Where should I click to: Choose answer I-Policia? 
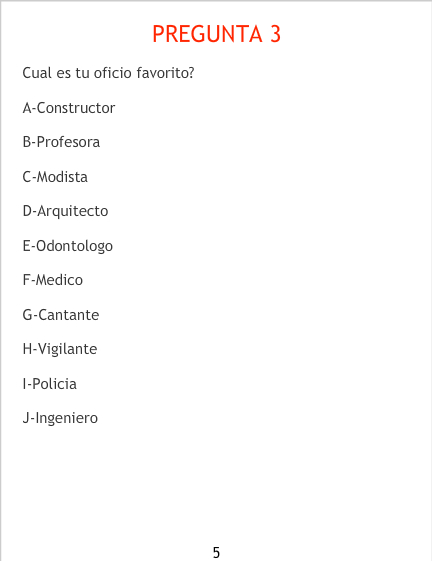(49, 384)
